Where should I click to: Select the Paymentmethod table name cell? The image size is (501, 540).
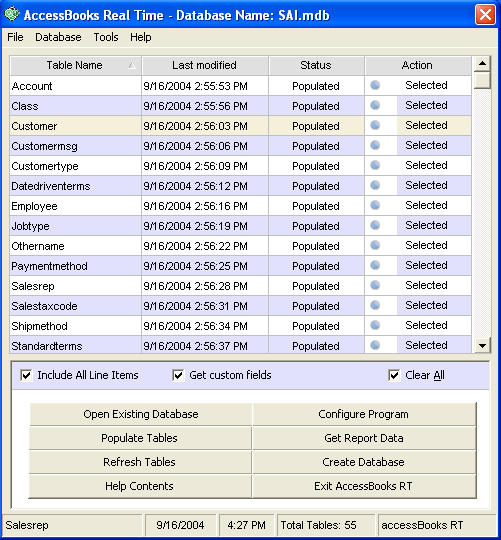coord(75,266)
